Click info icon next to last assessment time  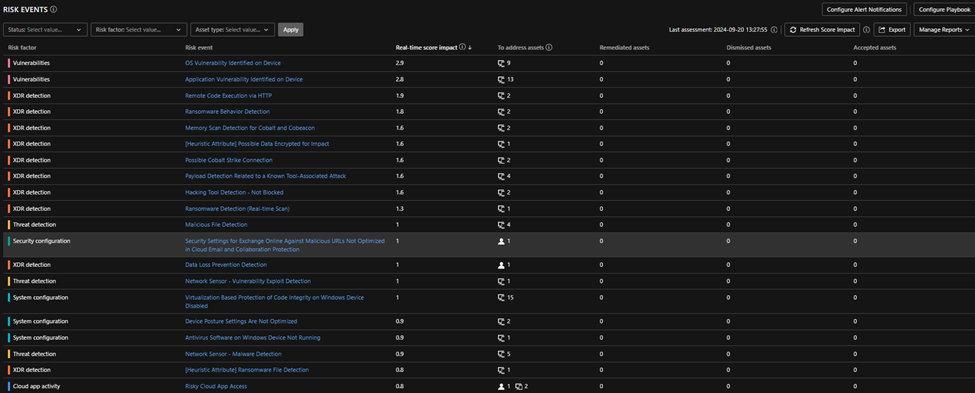click(774, 30)
